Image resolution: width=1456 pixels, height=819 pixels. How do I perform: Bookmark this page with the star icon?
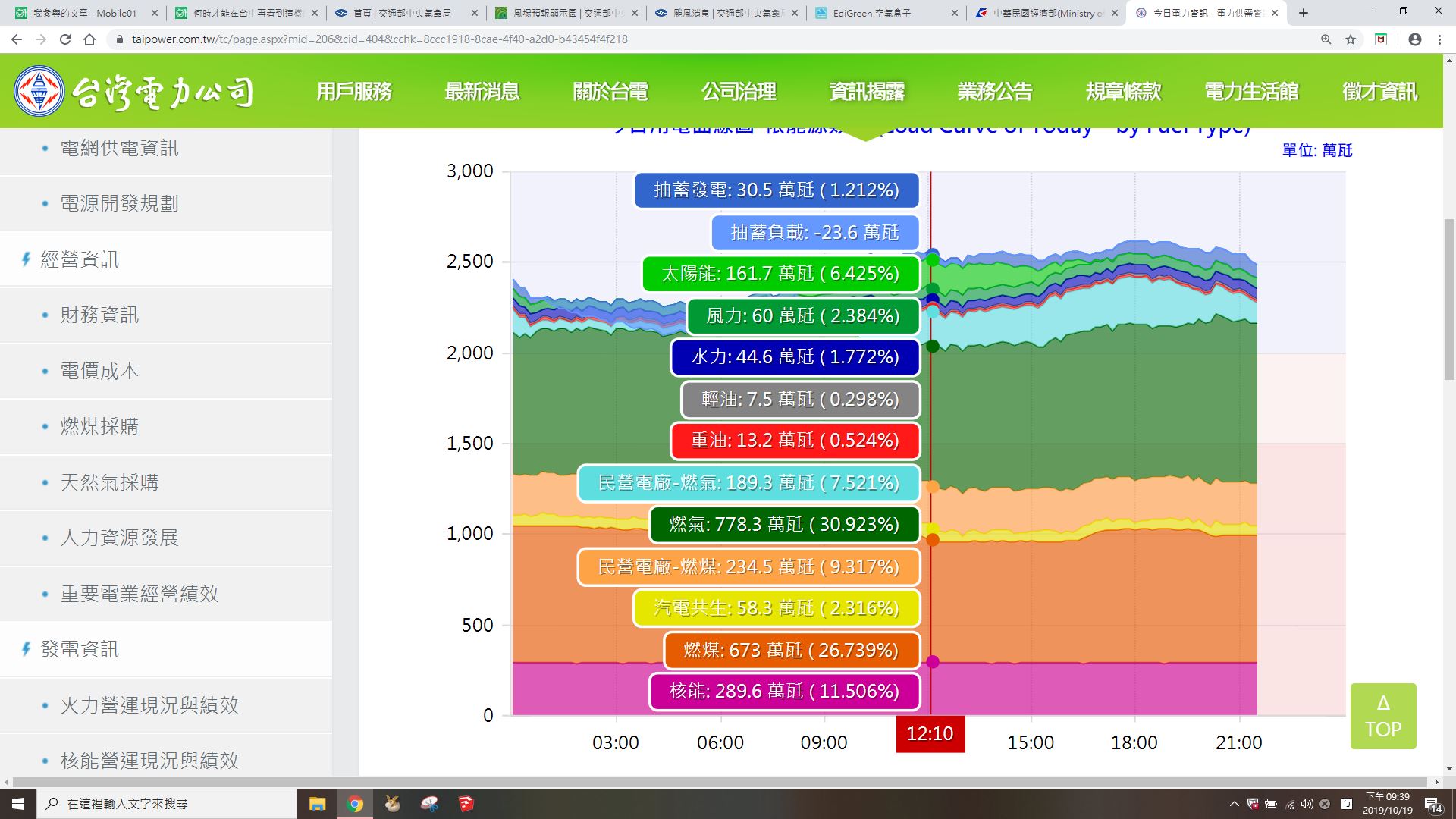coord(1351,39)
